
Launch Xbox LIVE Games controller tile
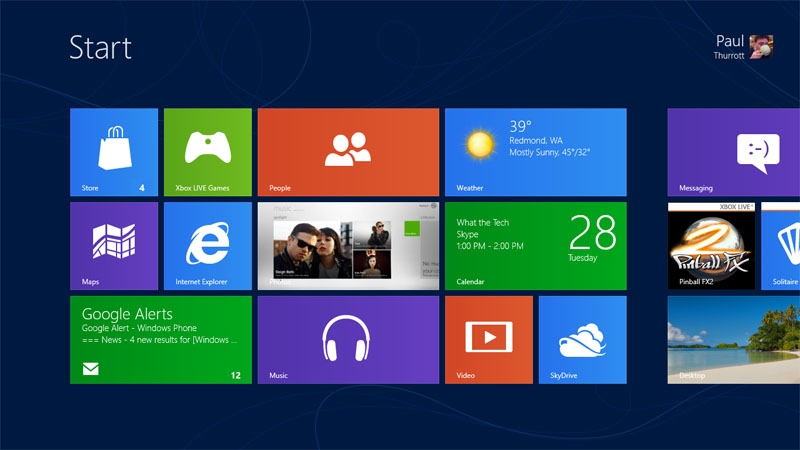207,152
